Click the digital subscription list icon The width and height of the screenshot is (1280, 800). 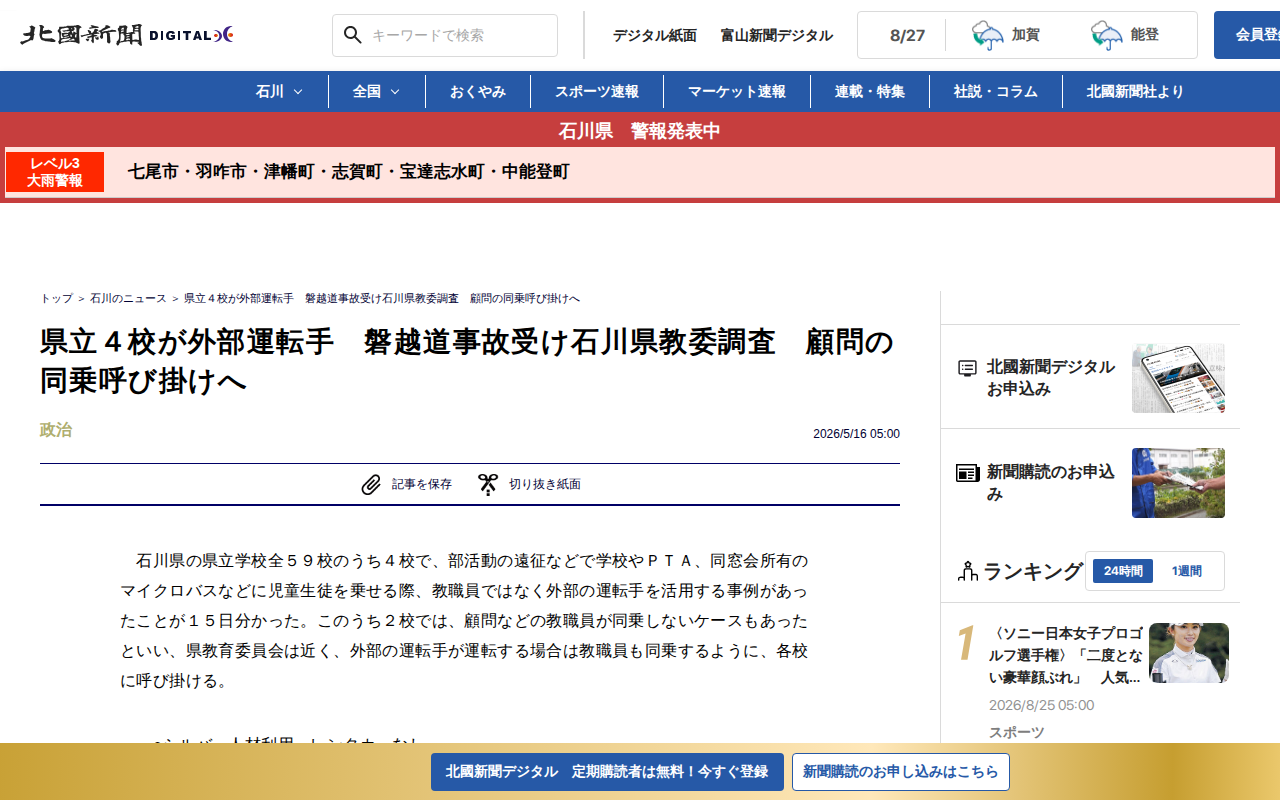click(x=967, y=368)
